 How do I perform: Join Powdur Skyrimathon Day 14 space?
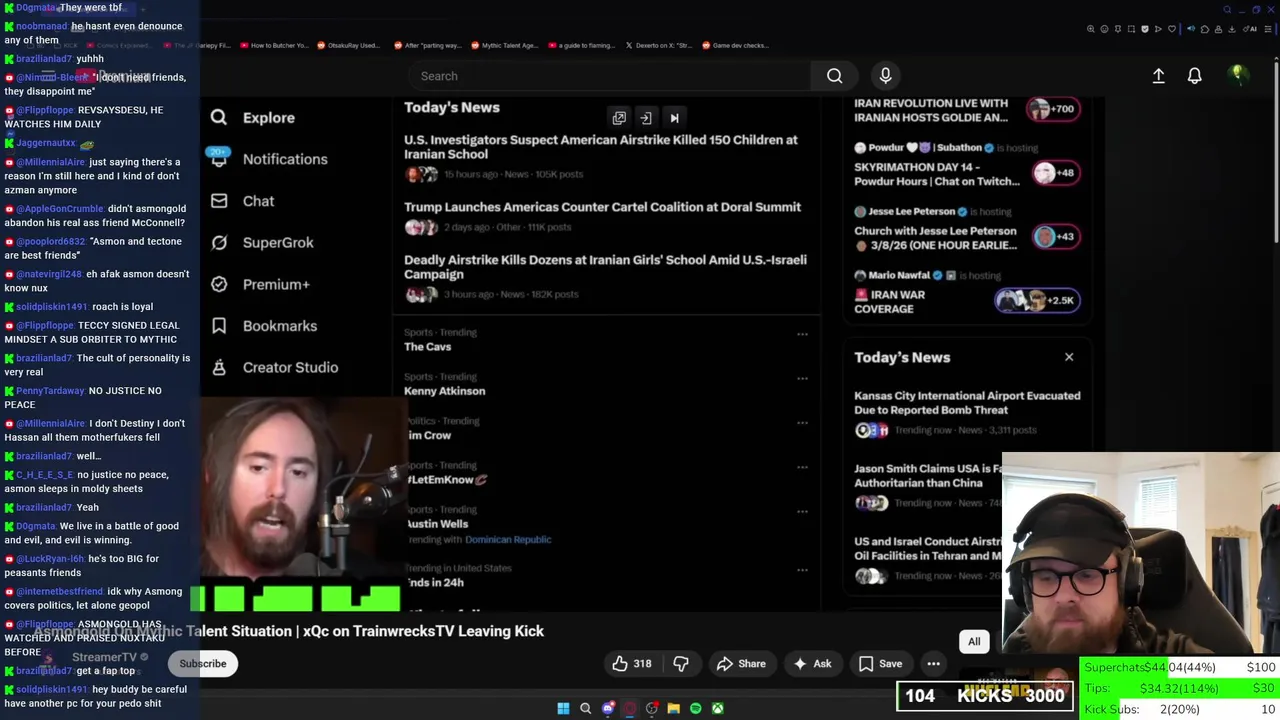point(1056,173)
